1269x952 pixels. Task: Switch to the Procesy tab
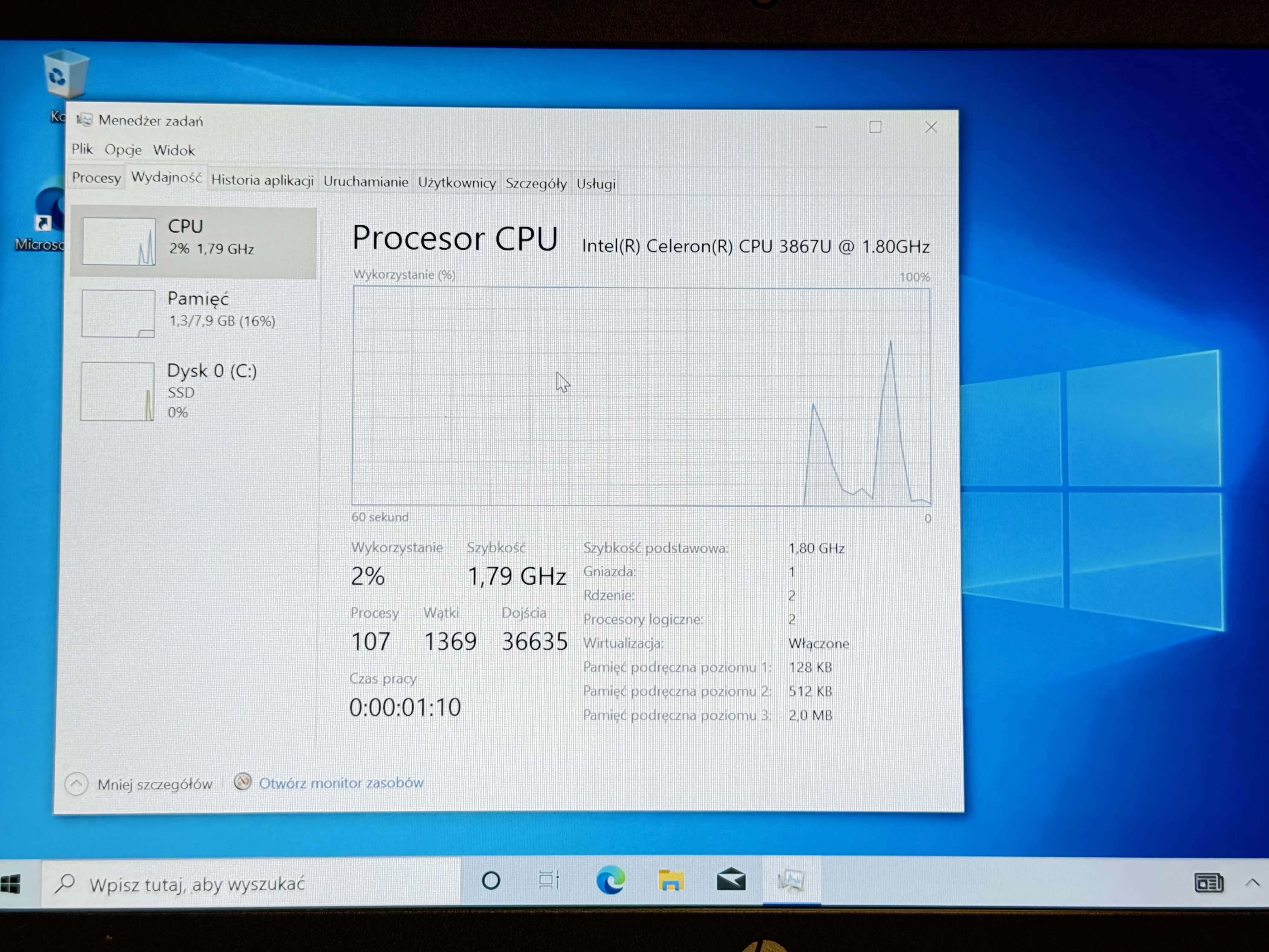pos(96,178)
